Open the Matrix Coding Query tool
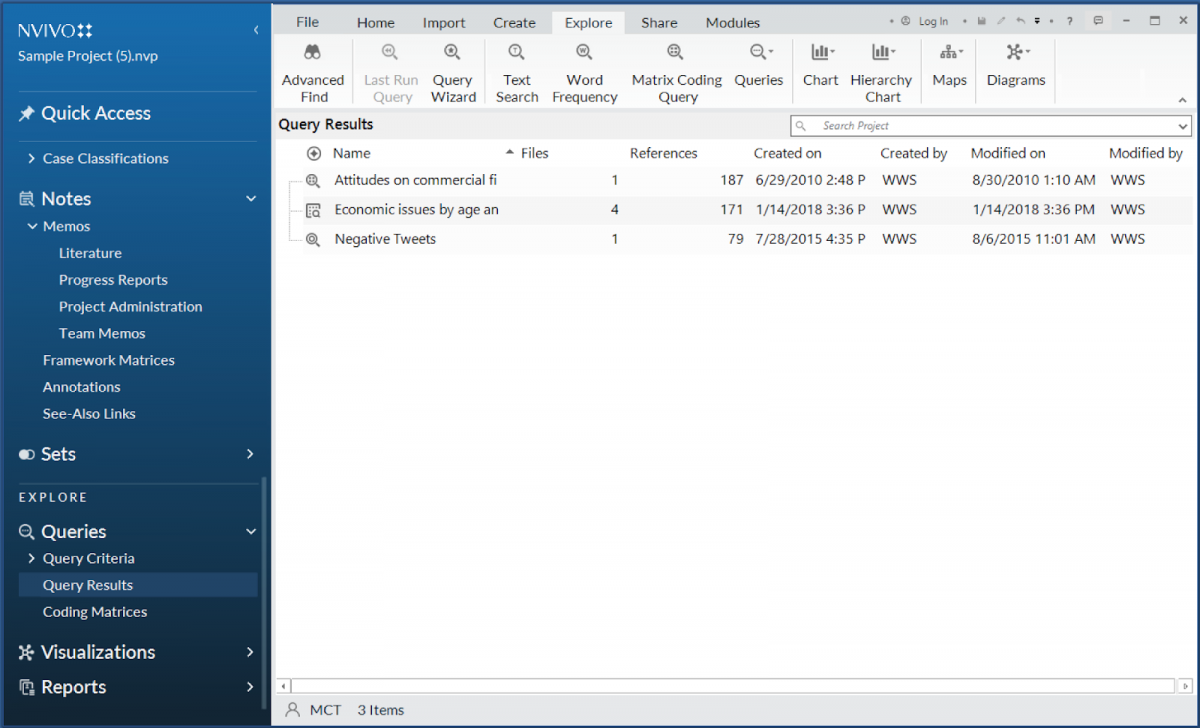The image size is (1200, 728). (x=676, y=70)
